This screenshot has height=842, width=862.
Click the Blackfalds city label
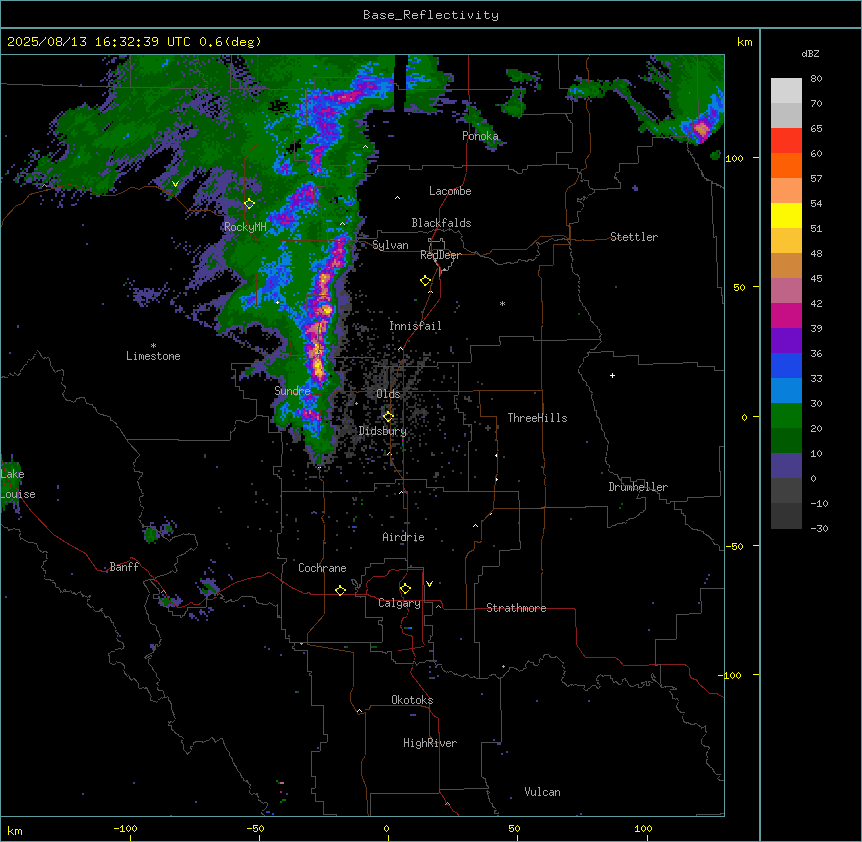click(441, 223)
